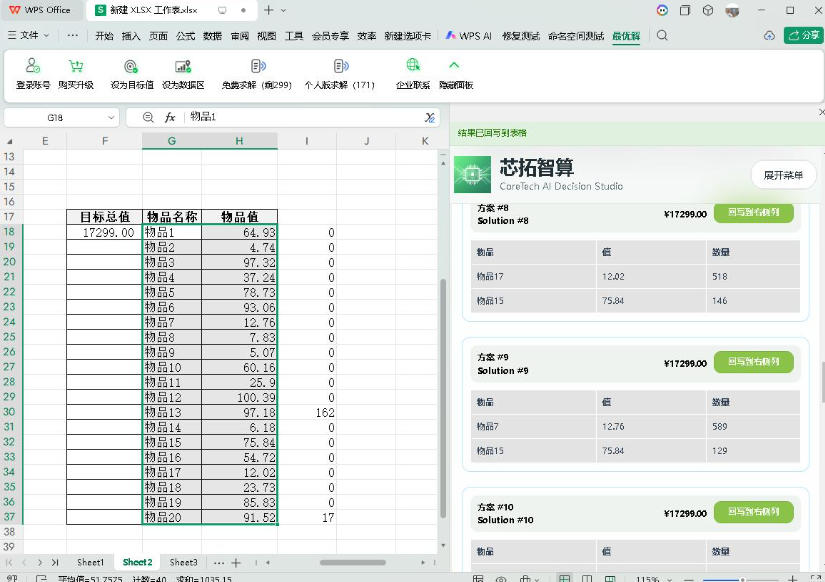Open the 企业联系 enterprise contact icon
Screen dimensions: 825x582
point(413,65)
